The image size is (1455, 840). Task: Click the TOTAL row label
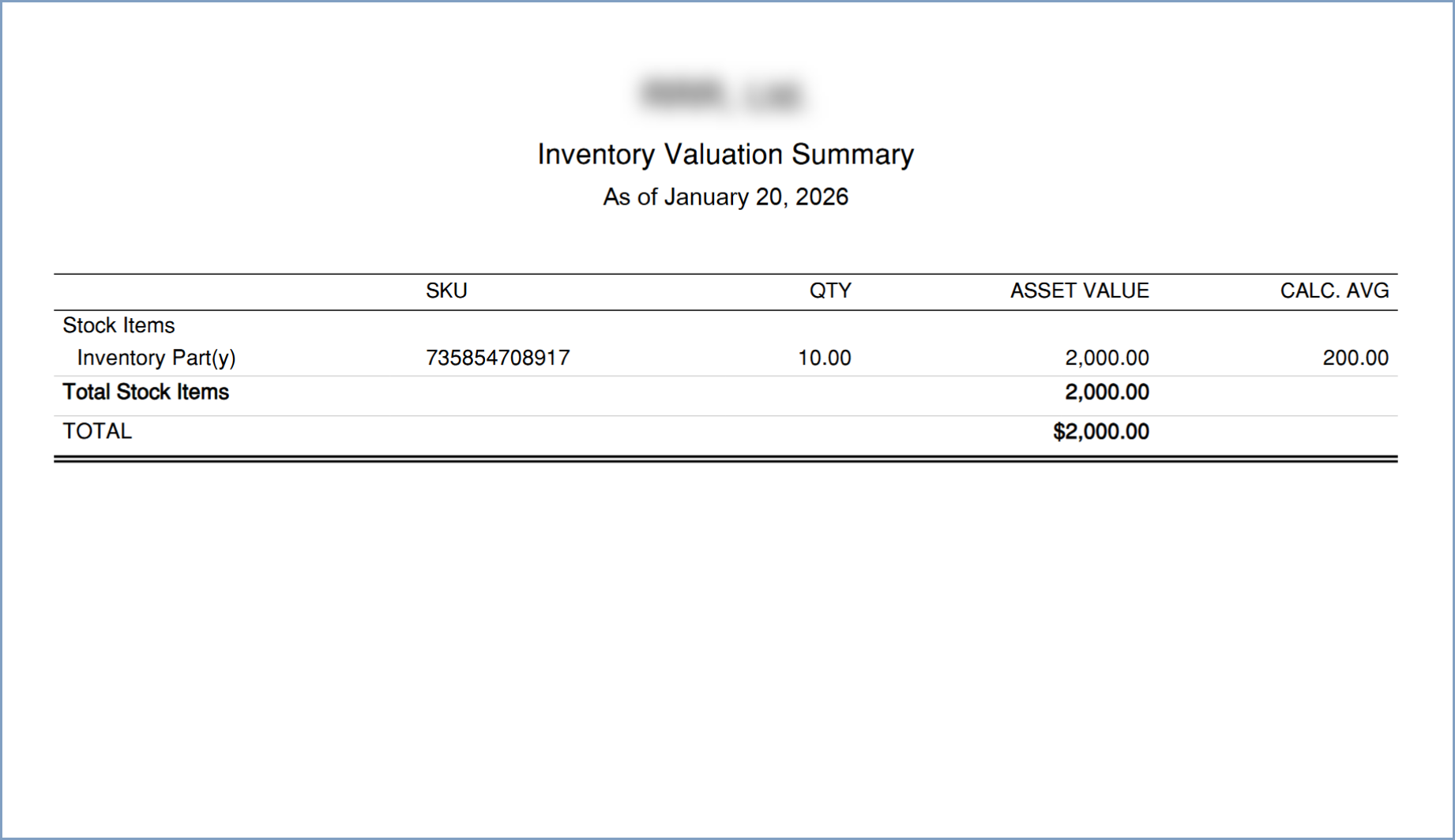[97, 432]
